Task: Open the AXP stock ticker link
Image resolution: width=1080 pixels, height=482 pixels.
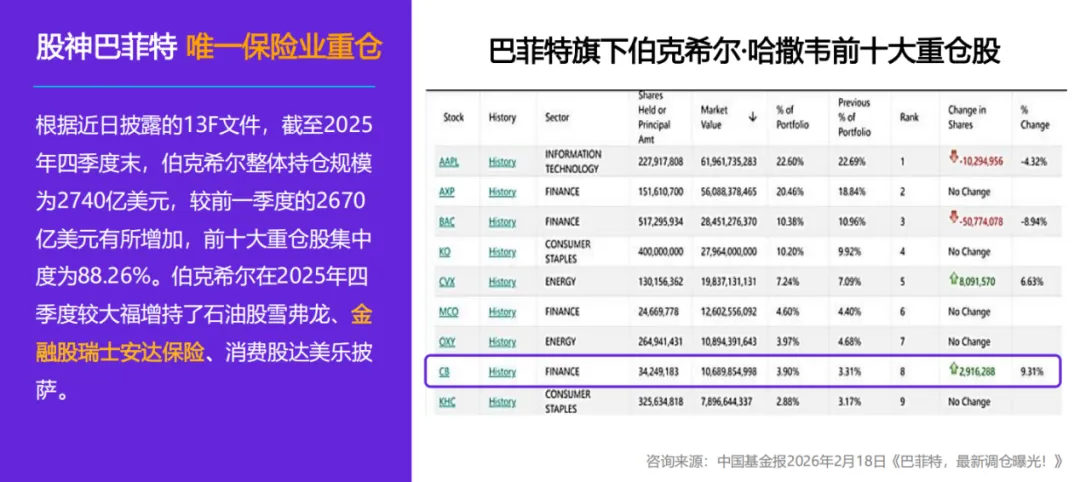Action: coord(448,192)
